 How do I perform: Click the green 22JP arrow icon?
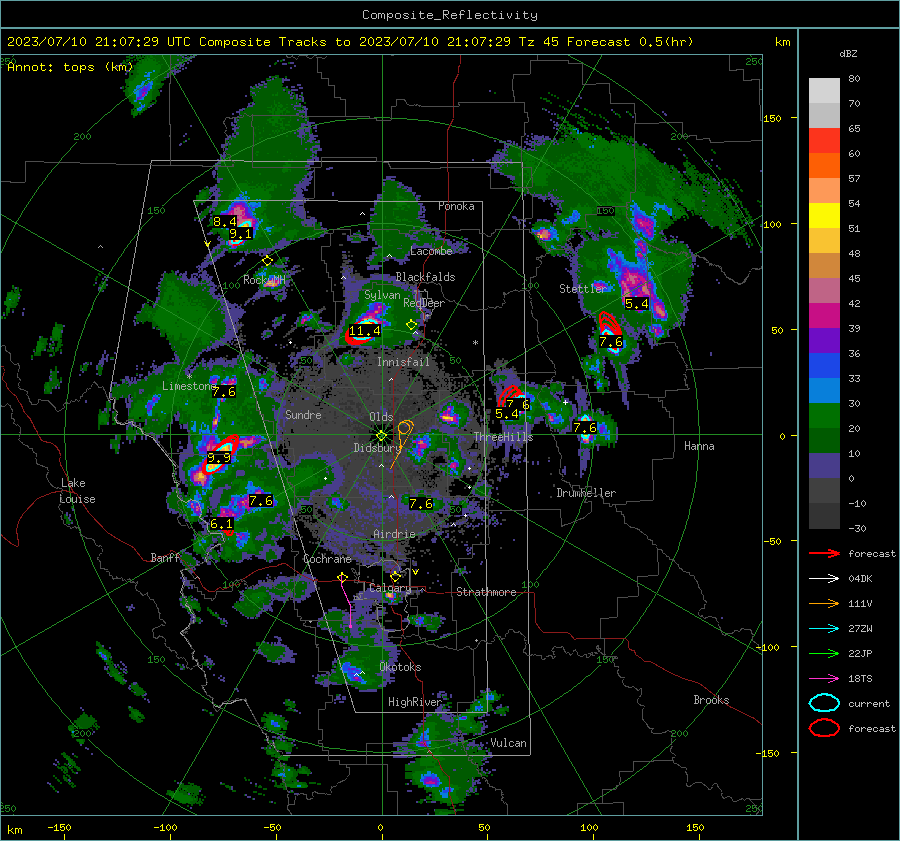(824, 653)
